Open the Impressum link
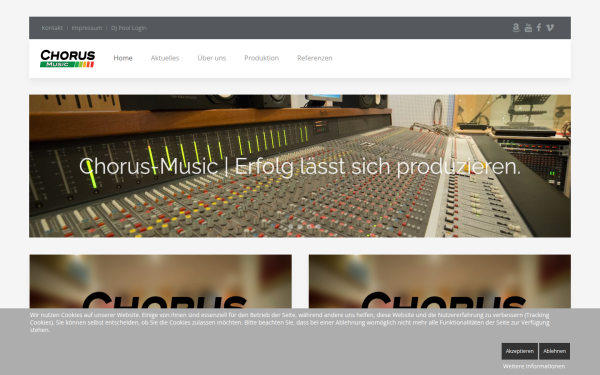 point(87,28)
